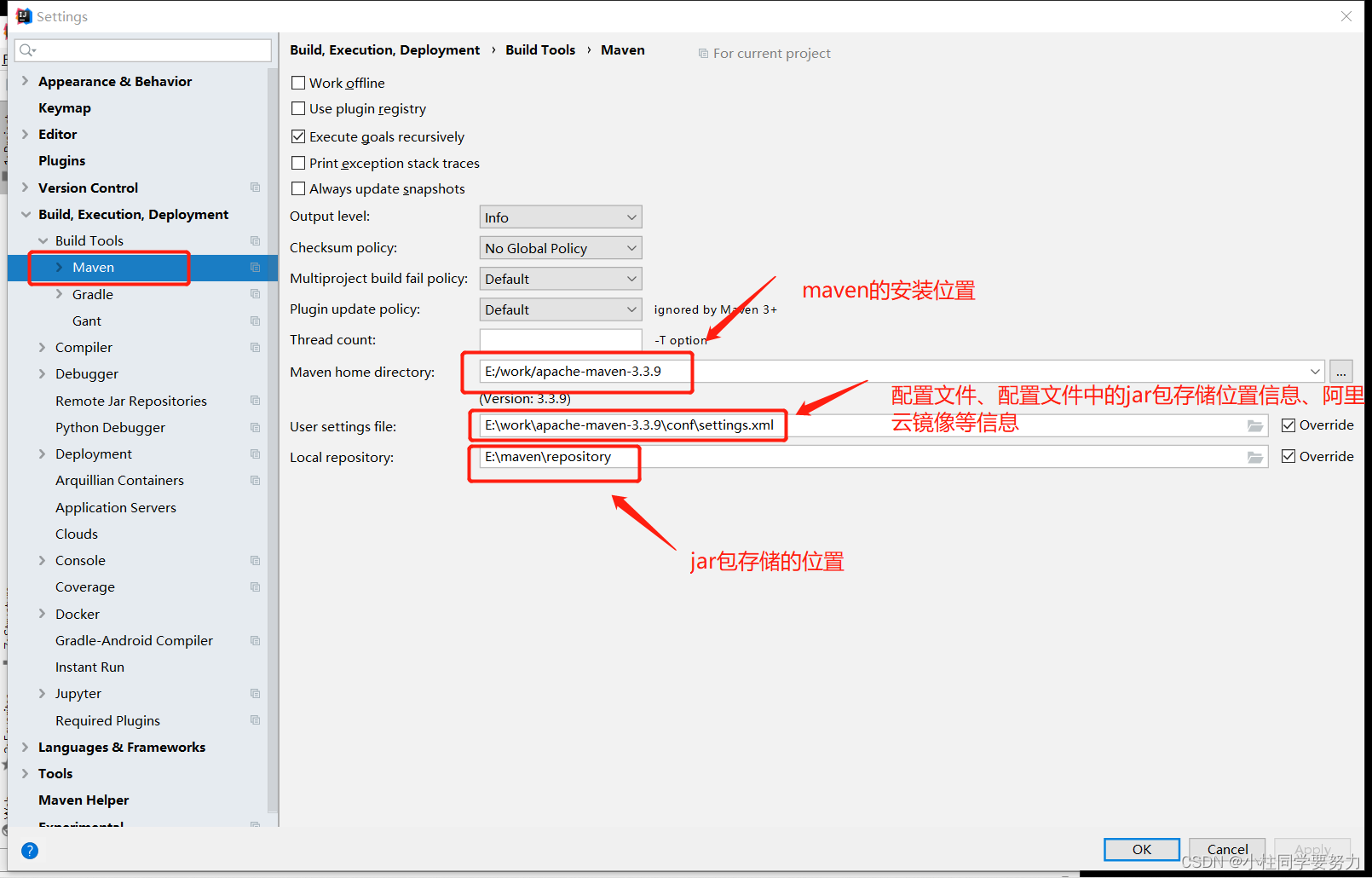
Task: Click Build Tools in the breadcrumb
Action: (x=540, y=50)
